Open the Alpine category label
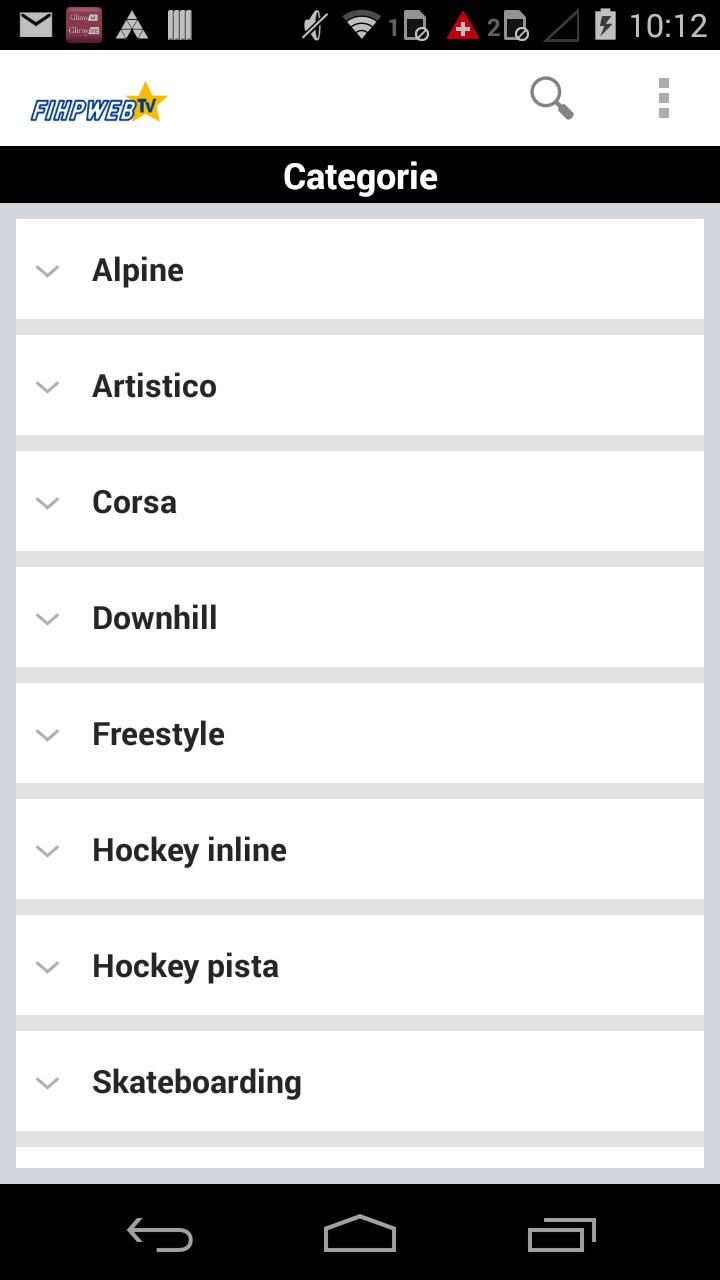Viewport: 720px width, 1280px height. [x=138, y=270]
